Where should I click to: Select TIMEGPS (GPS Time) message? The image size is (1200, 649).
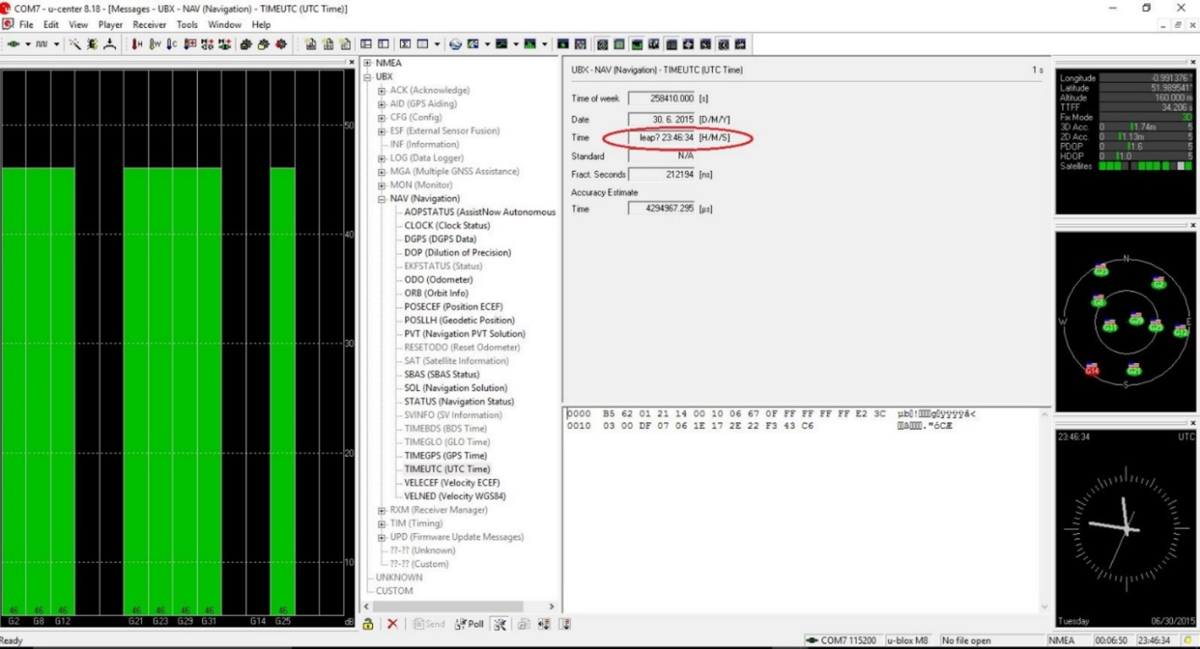(x=445, y=455)
